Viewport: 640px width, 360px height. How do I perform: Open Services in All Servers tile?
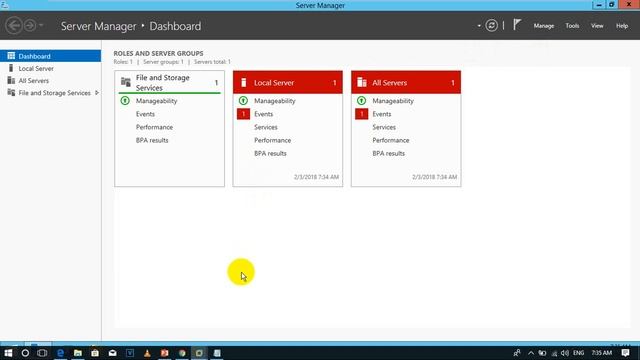click(x=384, y=127)
